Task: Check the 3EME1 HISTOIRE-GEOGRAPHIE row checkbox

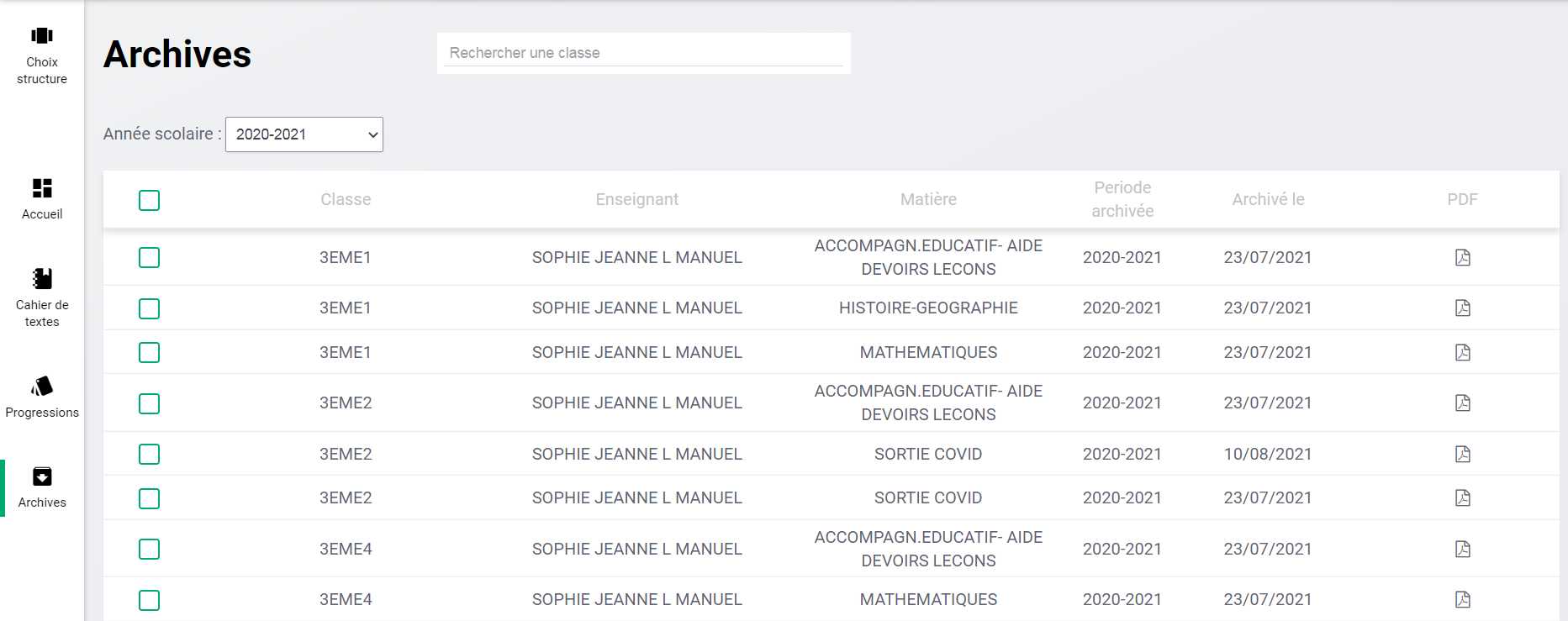Action: click(x=149, y=308)
